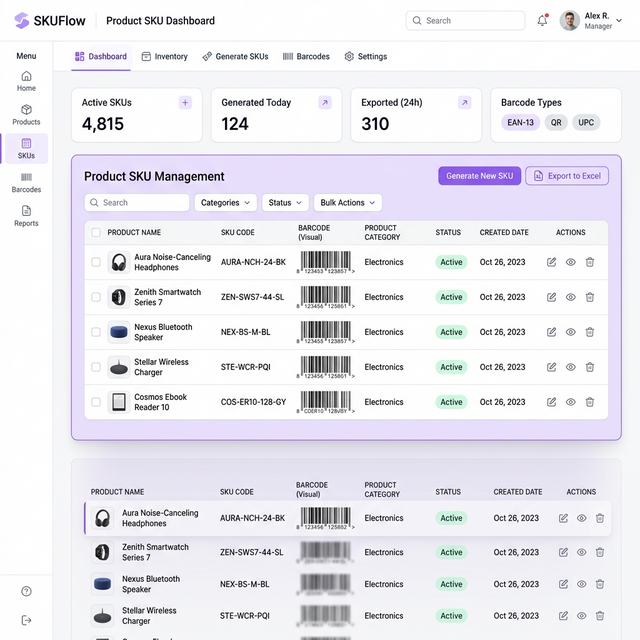
Task: Click Active status badge in Cosmos Ebook row
Action: (451, 402)
